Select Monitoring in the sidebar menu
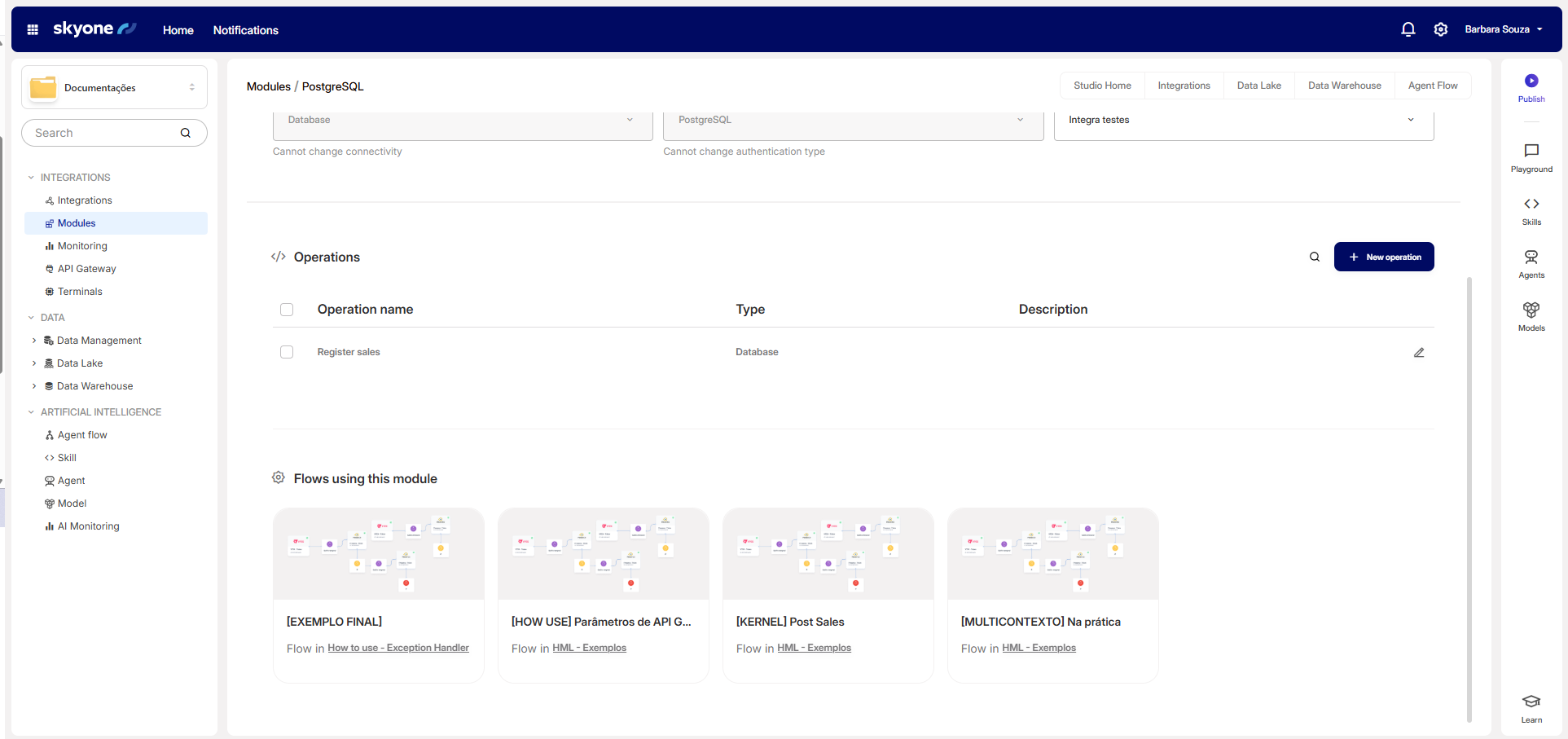 tap(82, 246)
